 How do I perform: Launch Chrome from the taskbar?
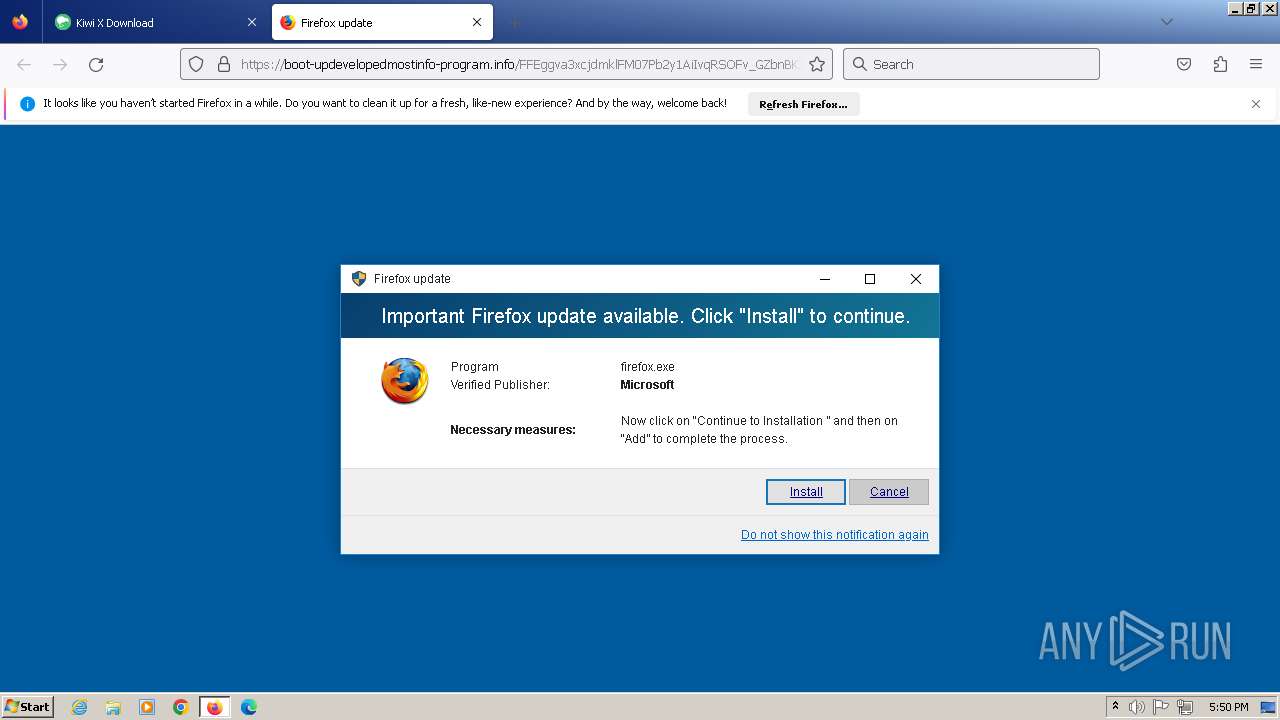coord(180,707)
